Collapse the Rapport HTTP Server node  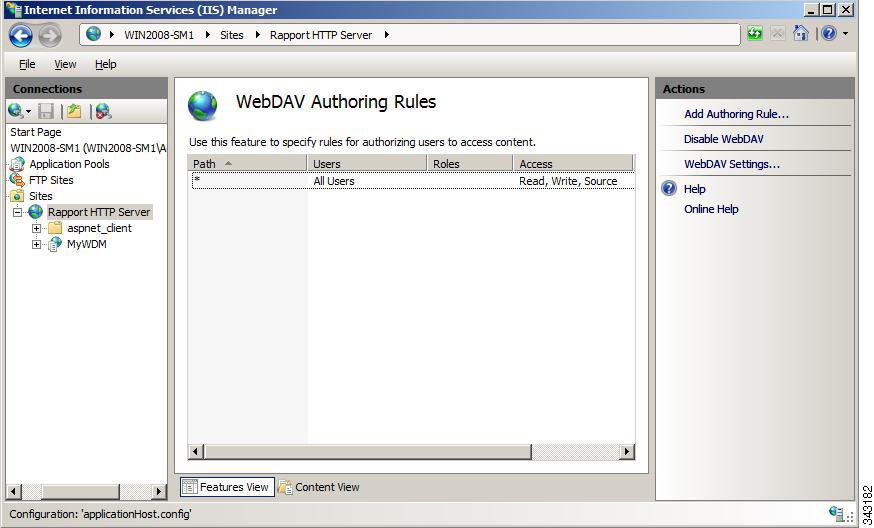tap(18, 212)
